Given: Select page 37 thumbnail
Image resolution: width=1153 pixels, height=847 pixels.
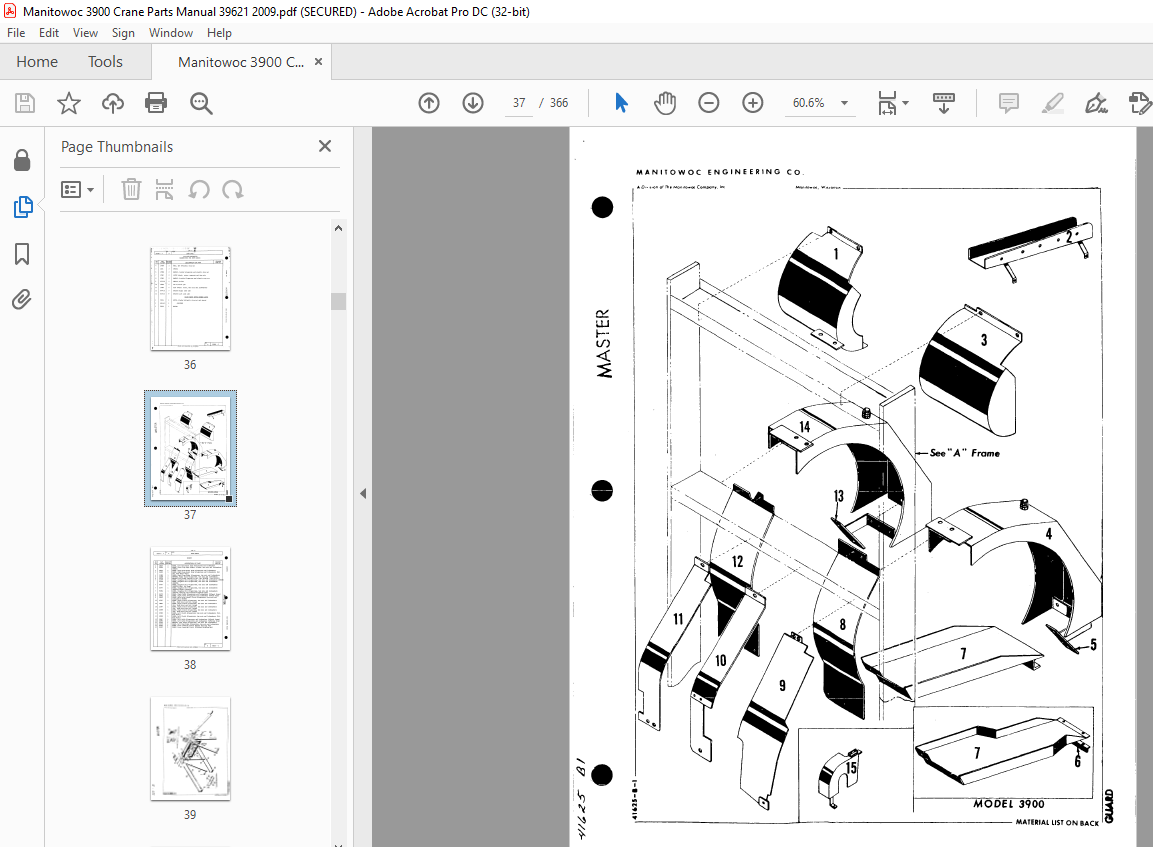Looking at the screenshot, I should (x=190, y=448).
